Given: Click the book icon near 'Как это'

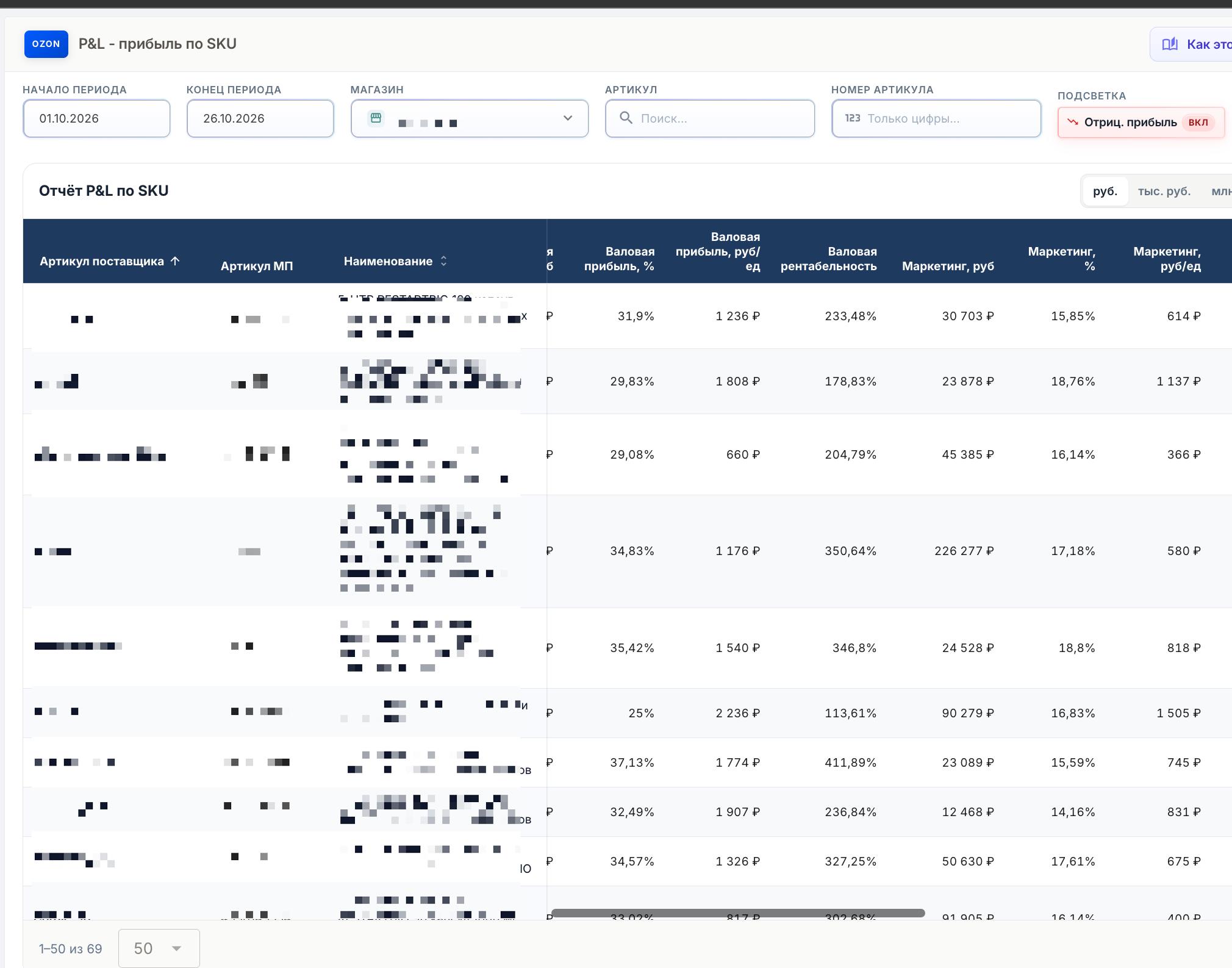Looking at the screenshot, I should click(1170, 44).
